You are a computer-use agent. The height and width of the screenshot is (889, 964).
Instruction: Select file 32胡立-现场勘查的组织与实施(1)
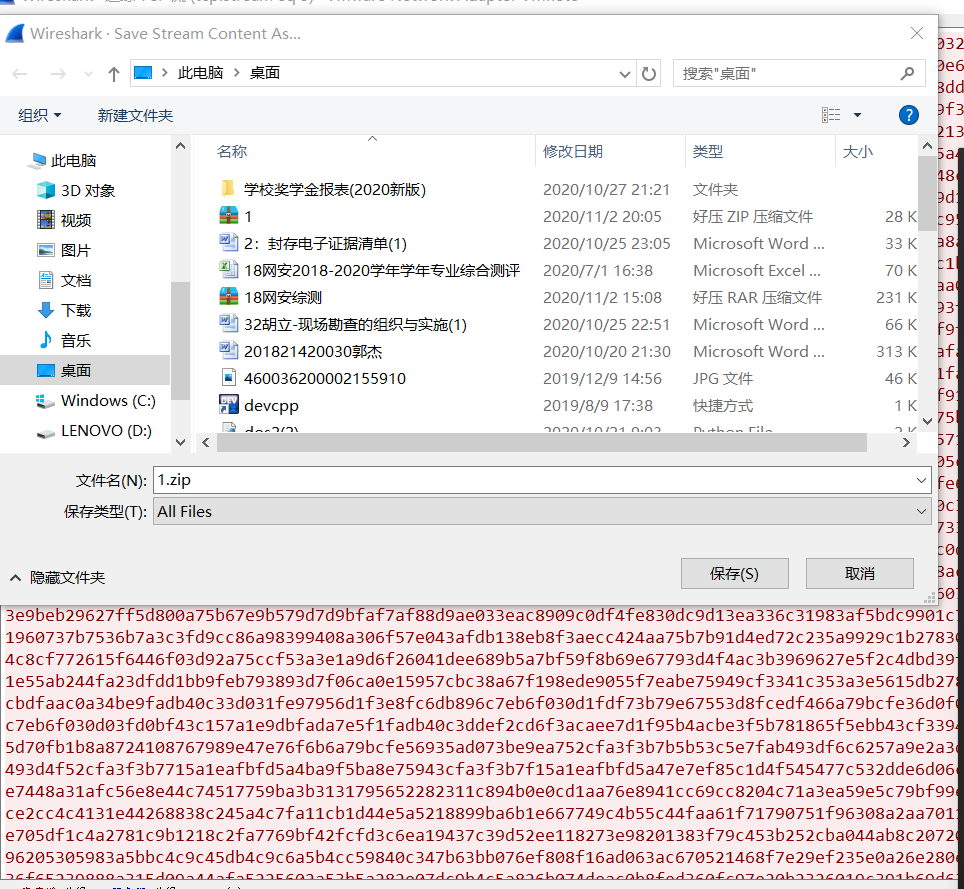coord(355,325)
